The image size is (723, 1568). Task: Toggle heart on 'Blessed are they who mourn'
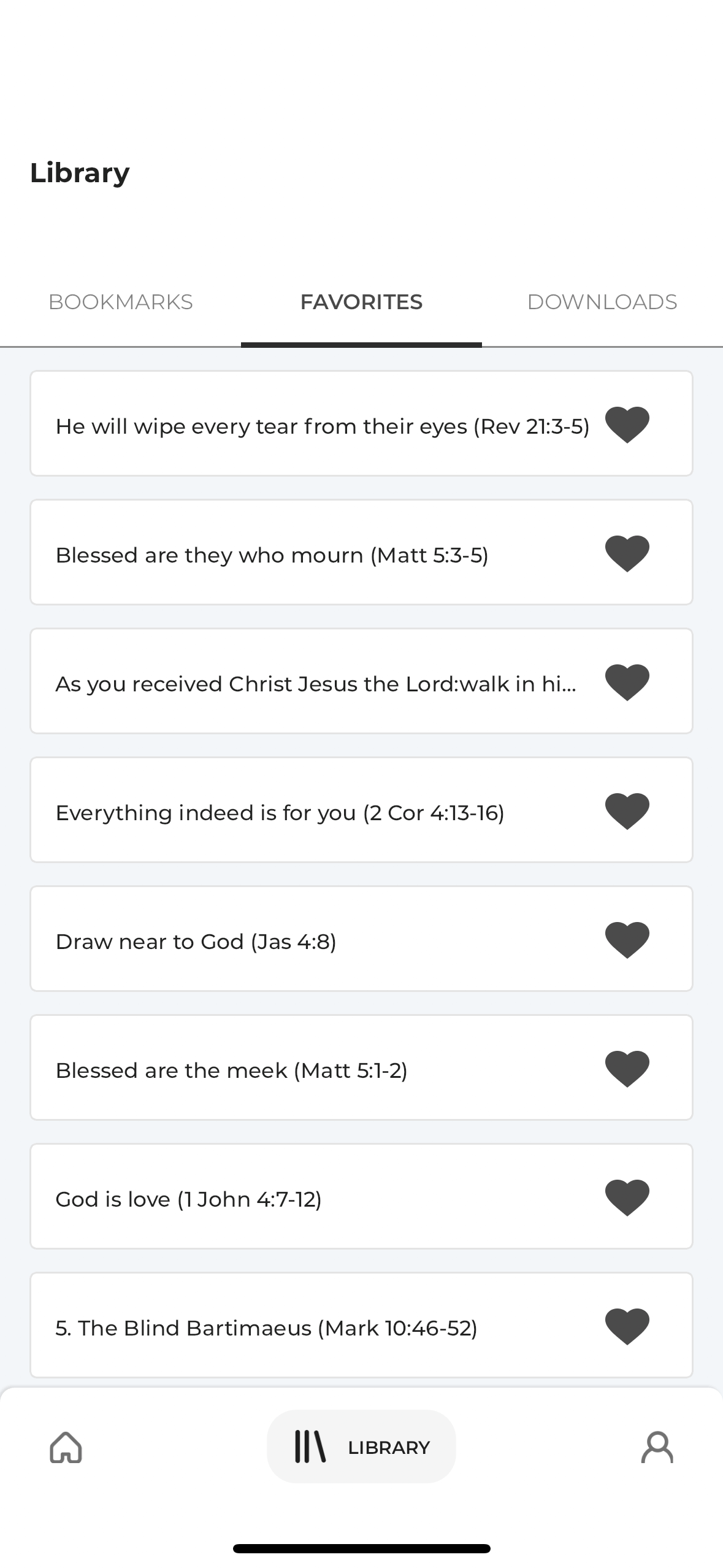pyautogui.click(x=627, y=553)
